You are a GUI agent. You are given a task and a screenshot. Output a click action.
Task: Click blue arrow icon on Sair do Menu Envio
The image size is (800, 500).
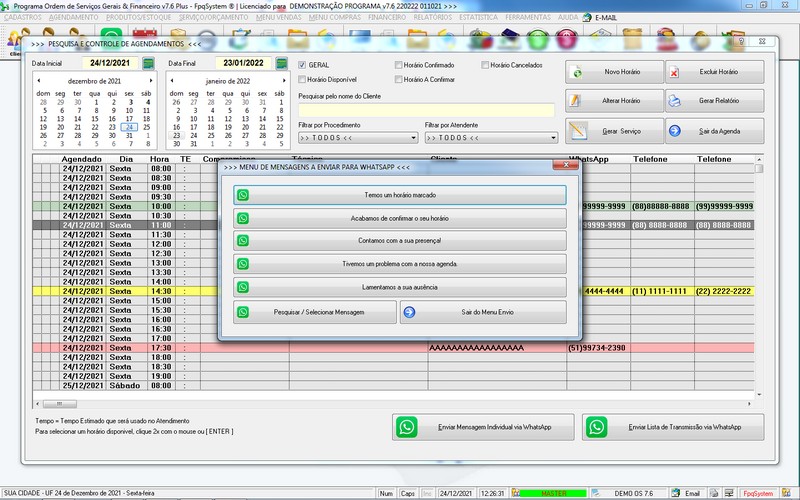(x=409, y=312)
